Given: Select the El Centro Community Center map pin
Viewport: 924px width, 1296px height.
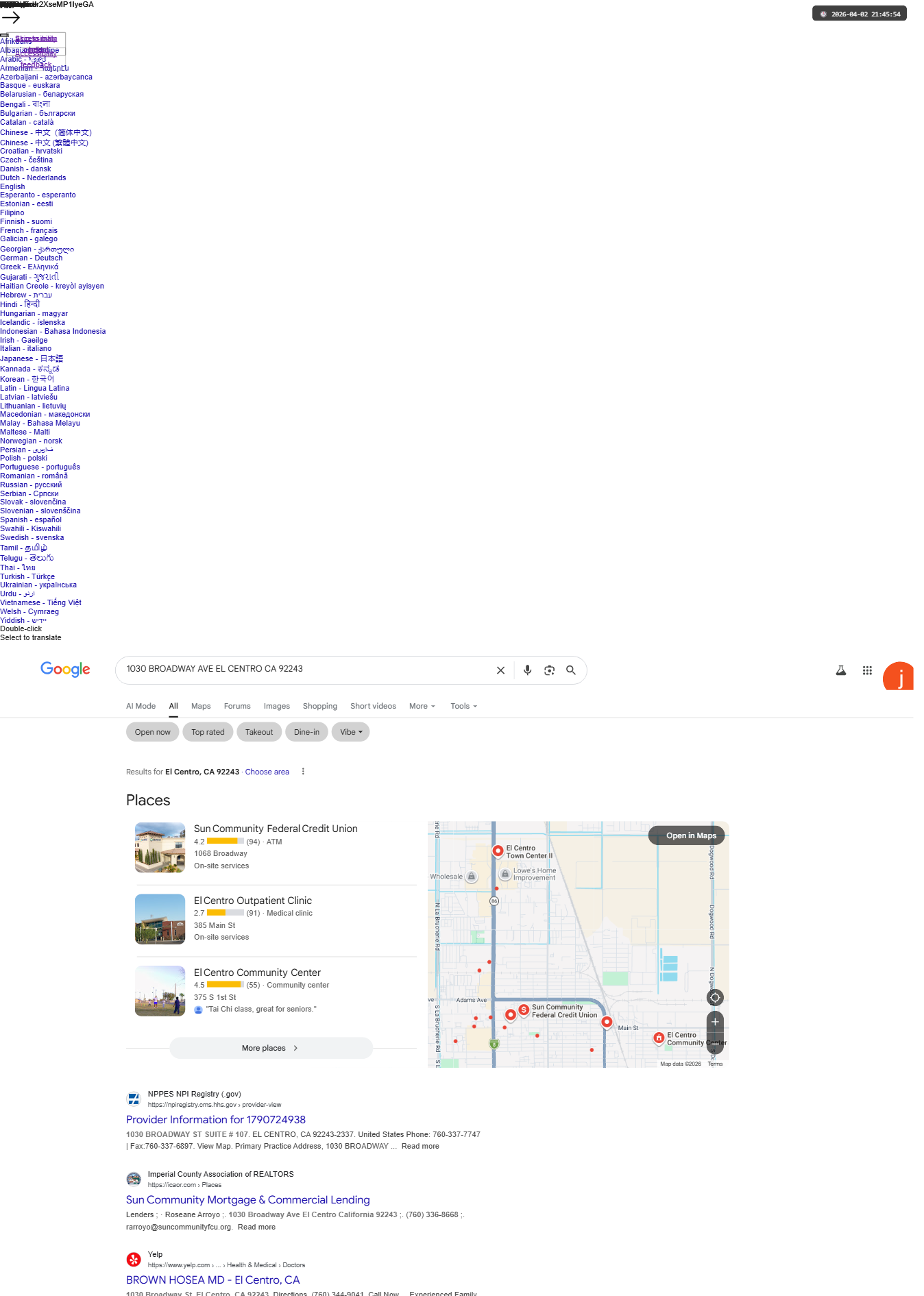Looking at the screenshot, I should click(x=659, y=1038).
